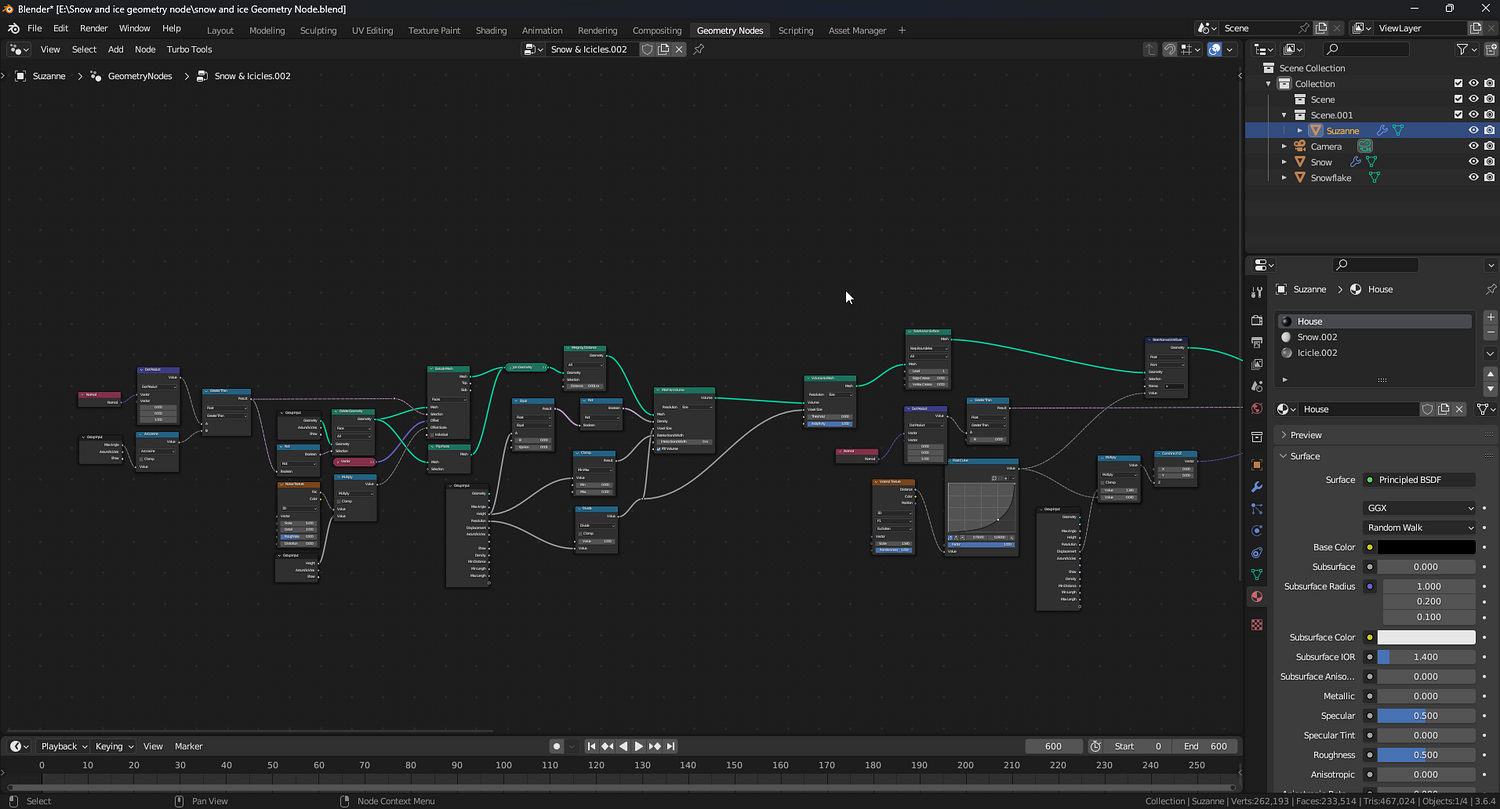Toggle the node editor overlay button
Viewport: 1500px width, 809px height.
[1215, 49]
